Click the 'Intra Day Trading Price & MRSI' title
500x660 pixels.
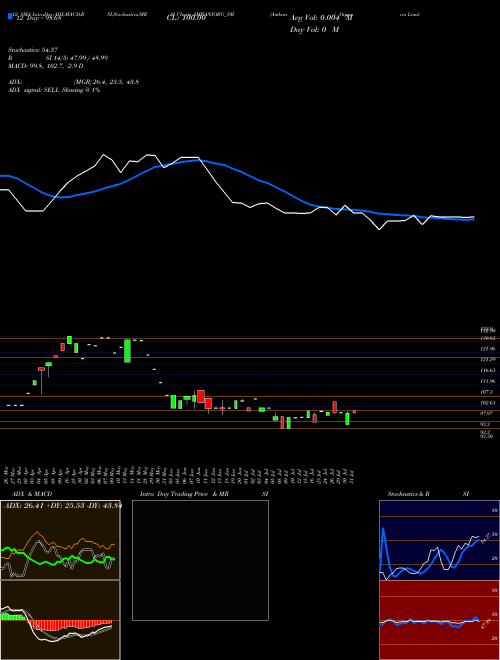204,494
